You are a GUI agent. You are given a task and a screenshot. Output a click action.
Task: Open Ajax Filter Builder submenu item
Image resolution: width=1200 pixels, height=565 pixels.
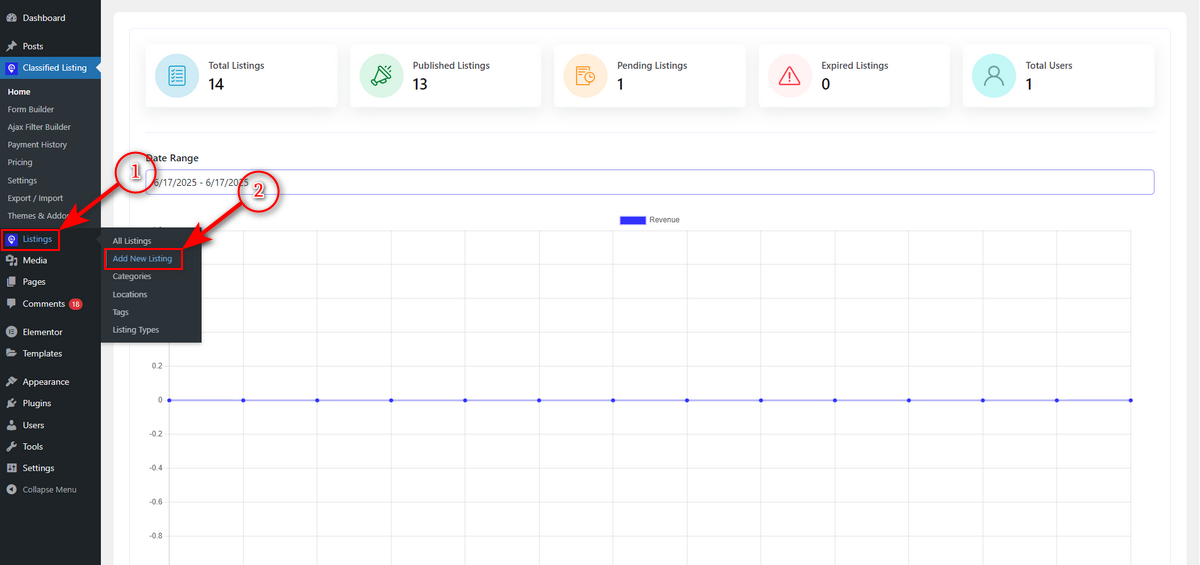(x=39, y=127)
